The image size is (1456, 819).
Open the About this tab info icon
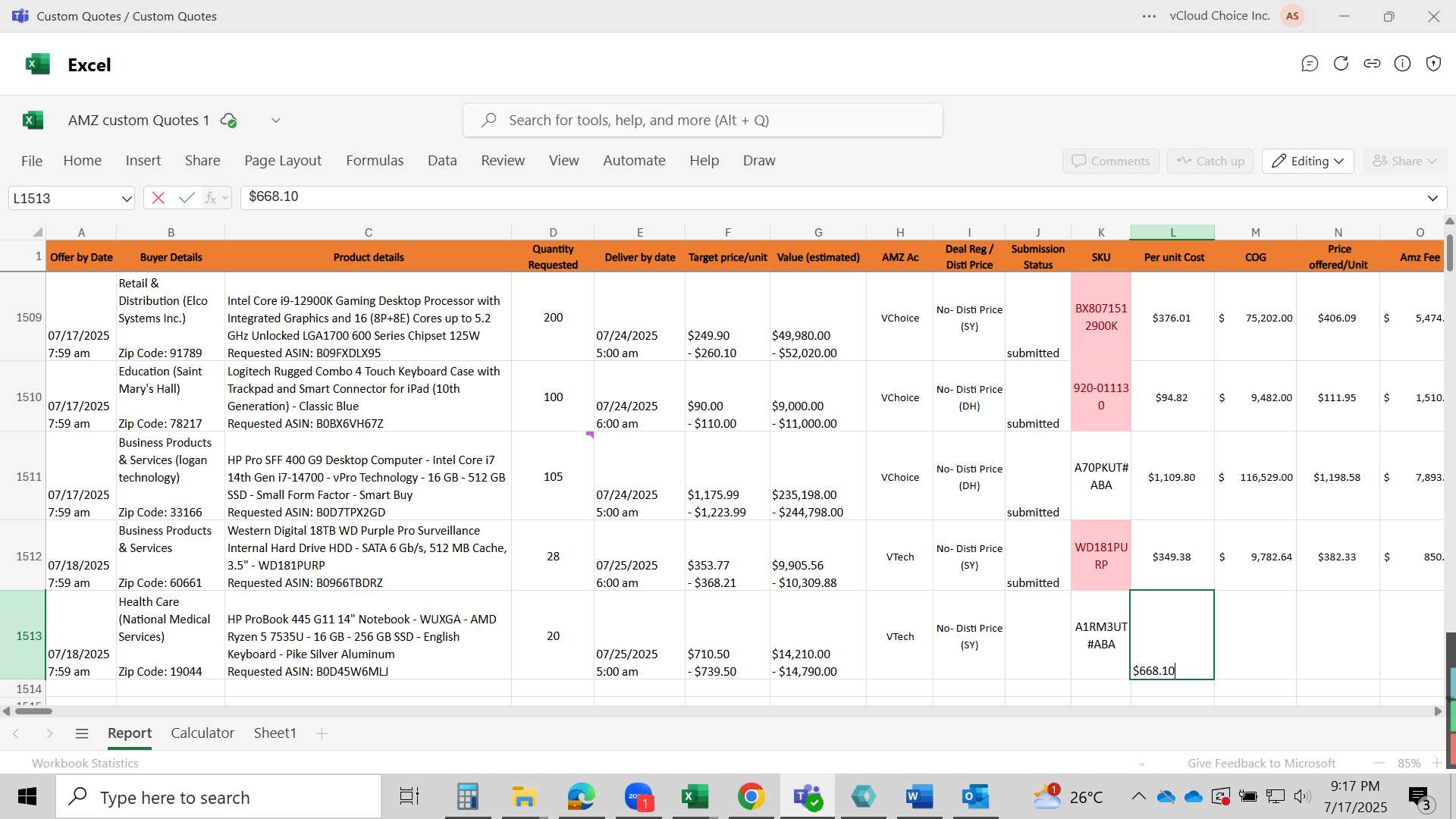[x=1403, y=64]
